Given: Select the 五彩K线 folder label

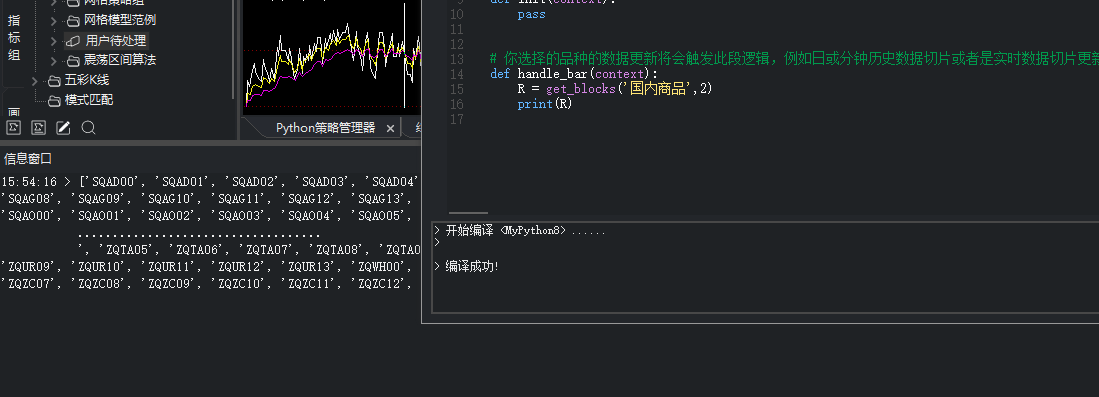Looking at the screenshot, I should coord(87,80).
